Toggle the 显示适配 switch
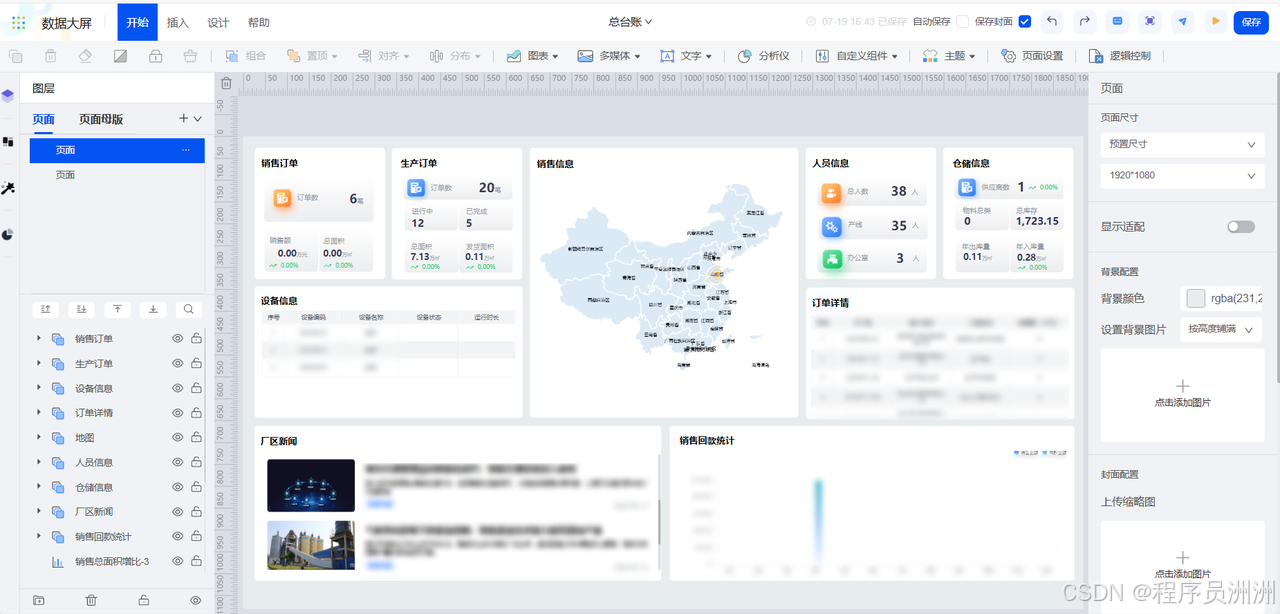1280x614 pixels. click(1241, 227)
